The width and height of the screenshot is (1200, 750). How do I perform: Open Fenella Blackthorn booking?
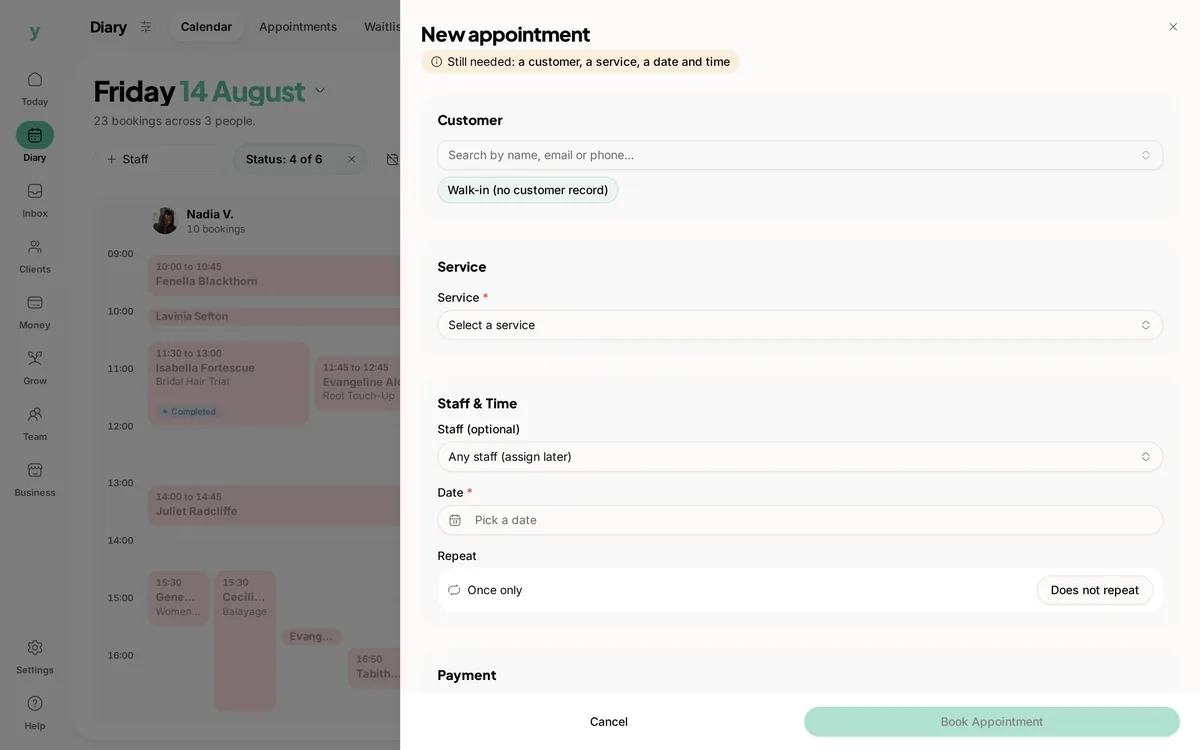coord(275,275)
